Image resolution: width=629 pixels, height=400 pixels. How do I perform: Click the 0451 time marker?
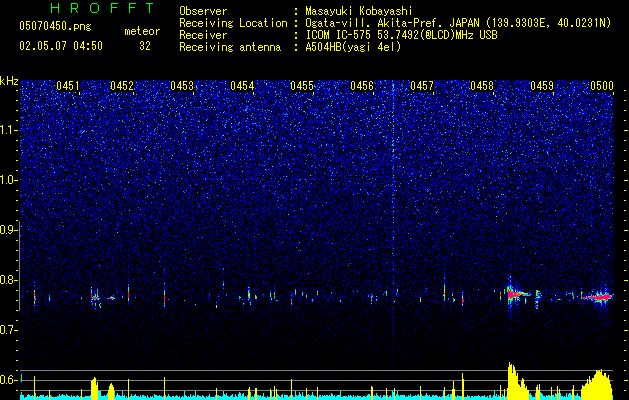click(x=68, y=86)
